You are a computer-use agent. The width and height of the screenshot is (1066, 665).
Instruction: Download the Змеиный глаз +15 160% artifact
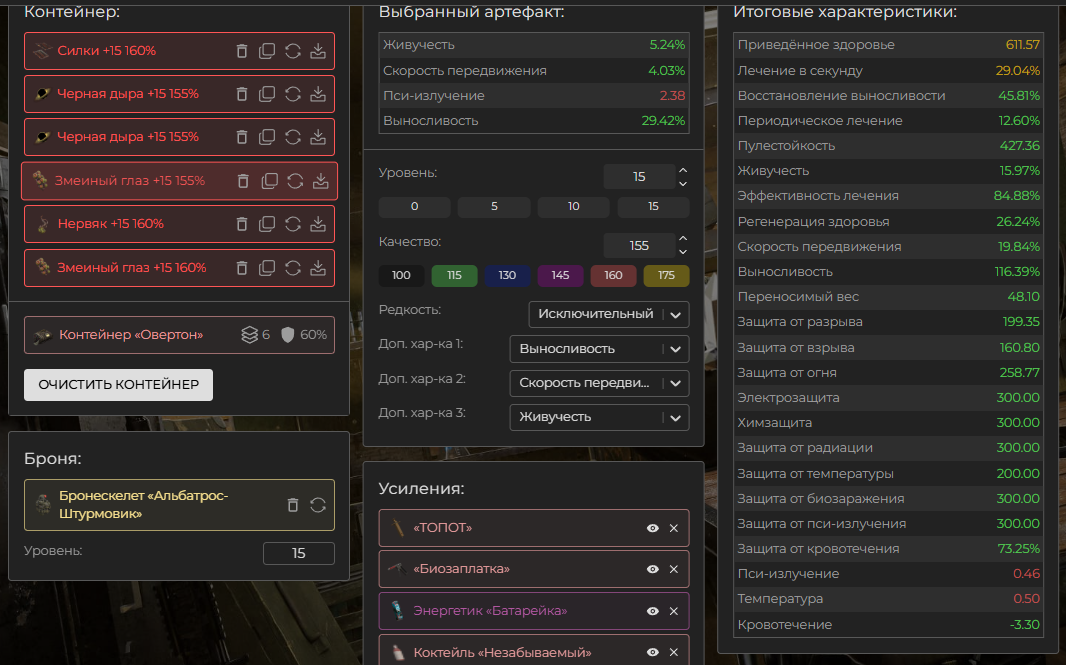(x=318, y=268)
